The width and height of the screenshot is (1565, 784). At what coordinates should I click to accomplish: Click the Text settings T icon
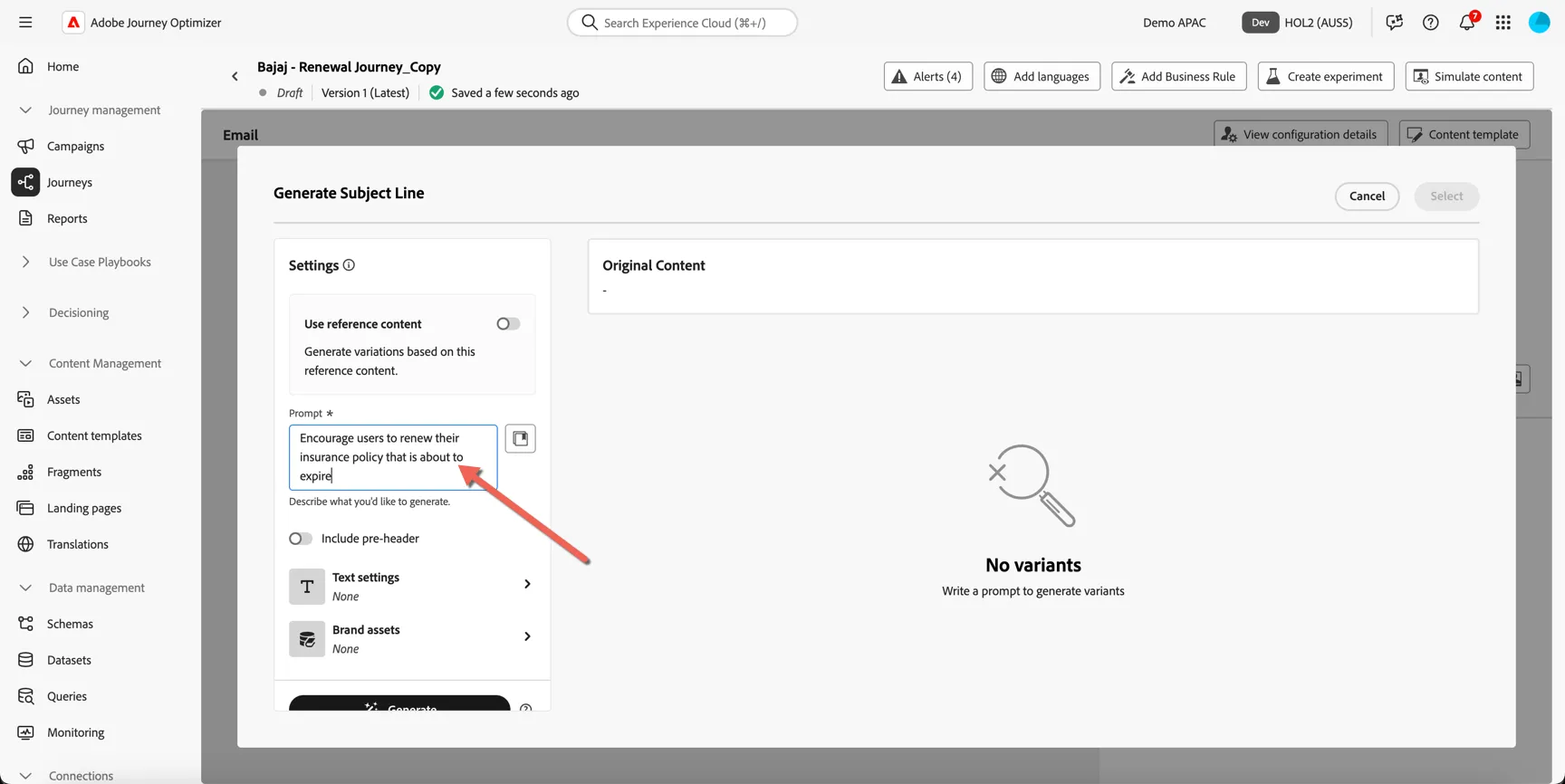pos(307,587)
